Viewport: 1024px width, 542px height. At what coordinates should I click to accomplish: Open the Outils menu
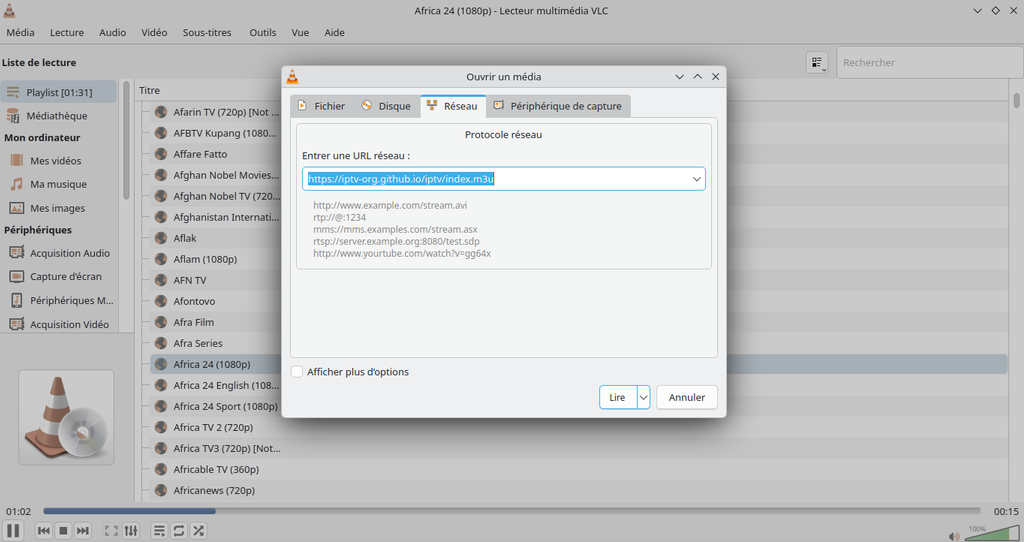click(263, 32)
